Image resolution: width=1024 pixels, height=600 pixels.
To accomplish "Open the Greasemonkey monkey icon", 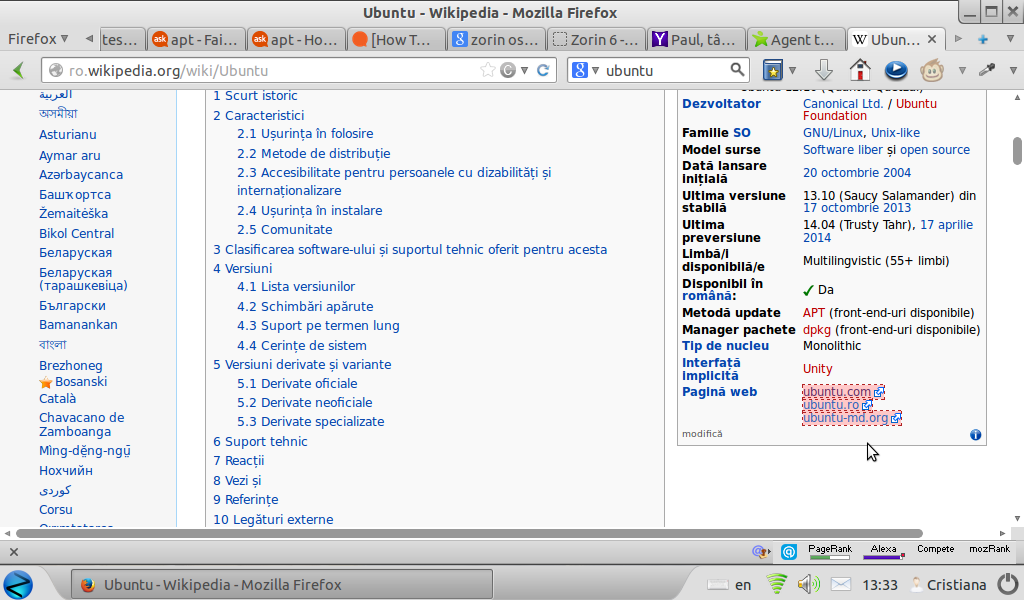I will click(932, 70).
